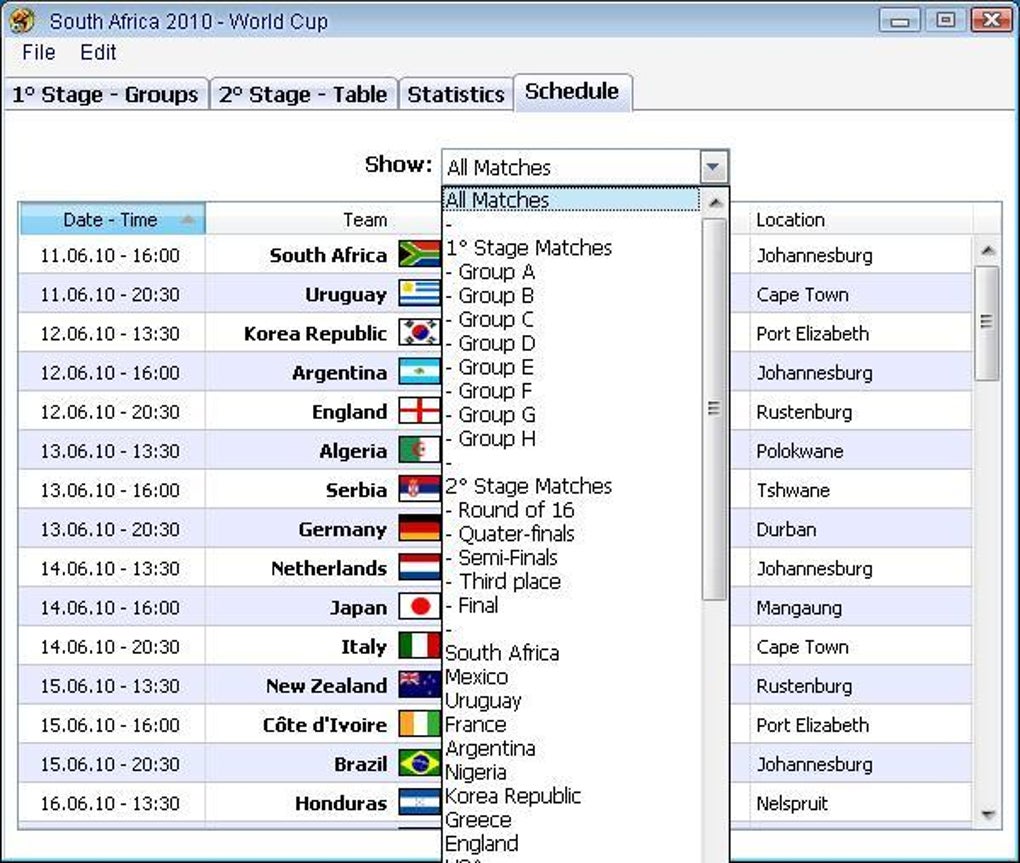Select the Schedule tab
The height and width of the screenshot is (863, 1020).
point(572,92)
